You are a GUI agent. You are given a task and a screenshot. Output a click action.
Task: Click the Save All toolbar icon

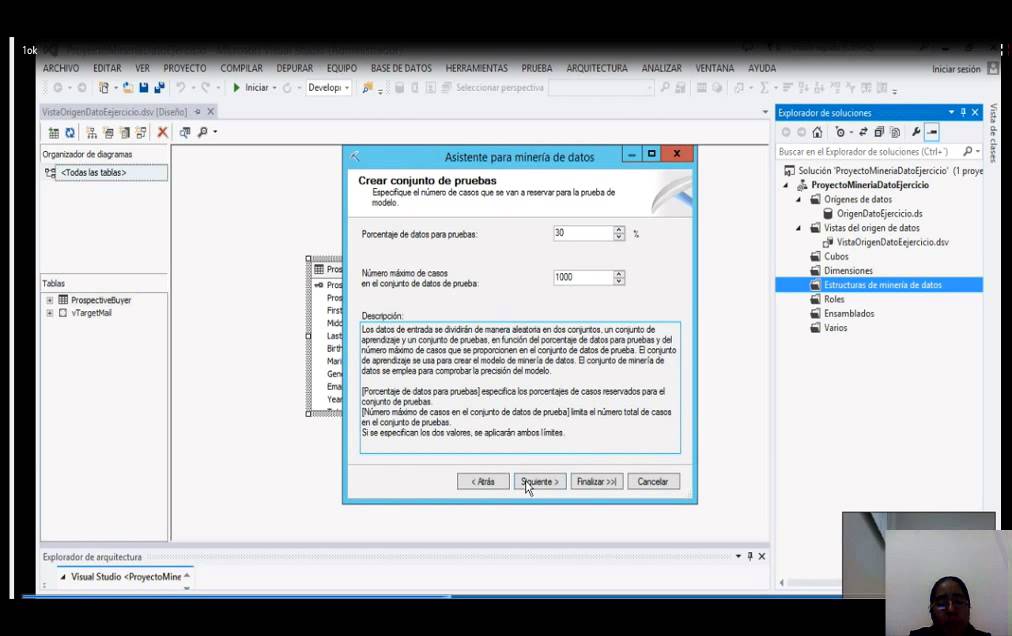point(159,87)
